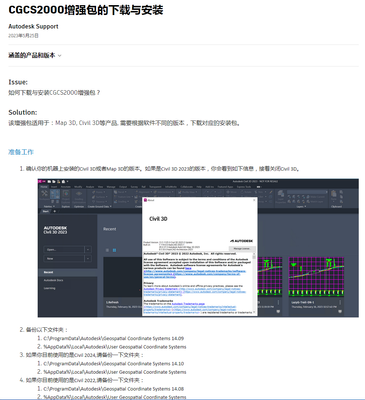Click the sentence mentioning Map 3D, Civil 3D等产品

(124, 123)
